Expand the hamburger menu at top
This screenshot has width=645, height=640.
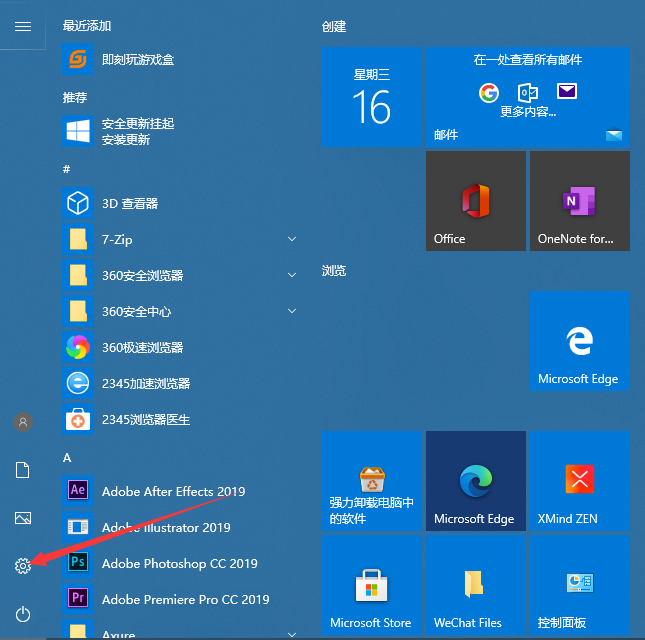(x=23, y=26)
